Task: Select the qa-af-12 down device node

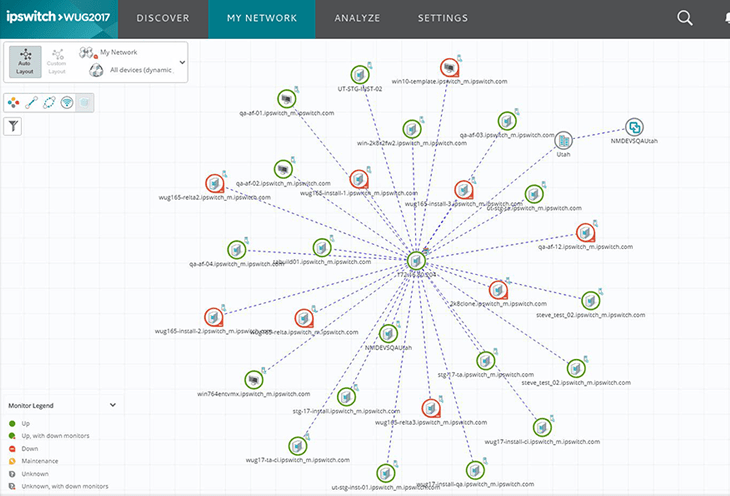Action: click(585, 233)
